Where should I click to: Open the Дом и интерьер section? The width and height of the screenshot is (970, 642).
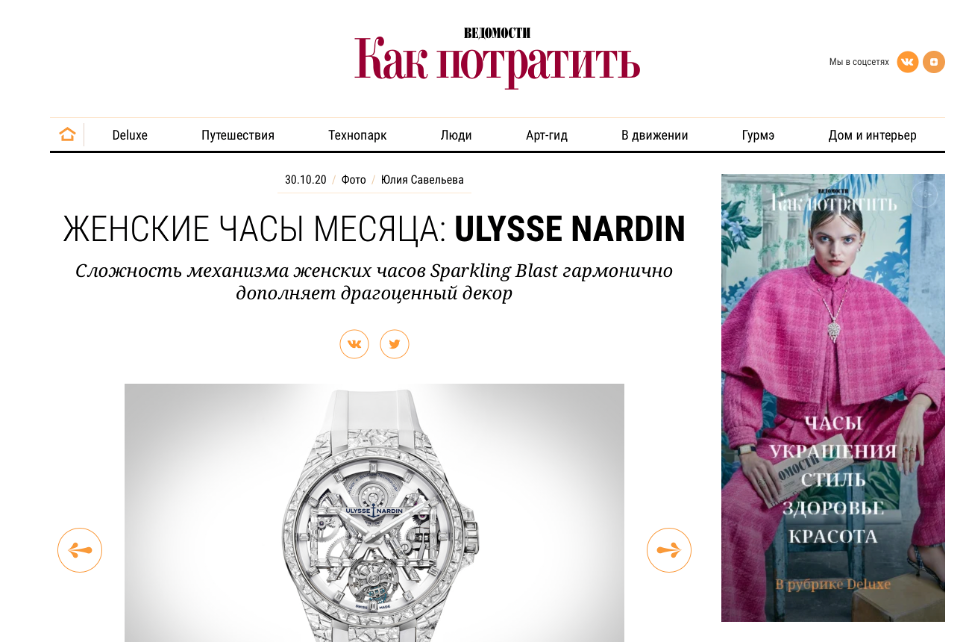pos(872,135)
